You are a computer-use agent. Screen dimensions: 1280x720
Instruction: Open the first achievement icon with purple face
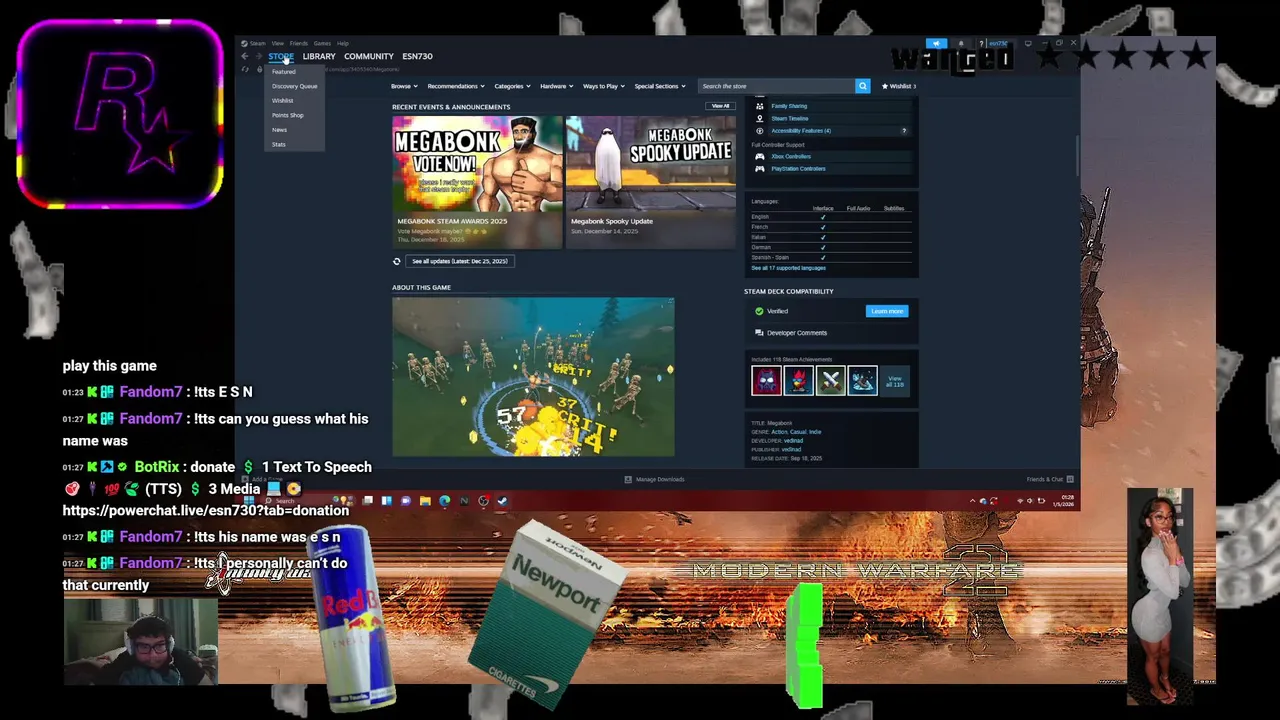coord(766,380)
